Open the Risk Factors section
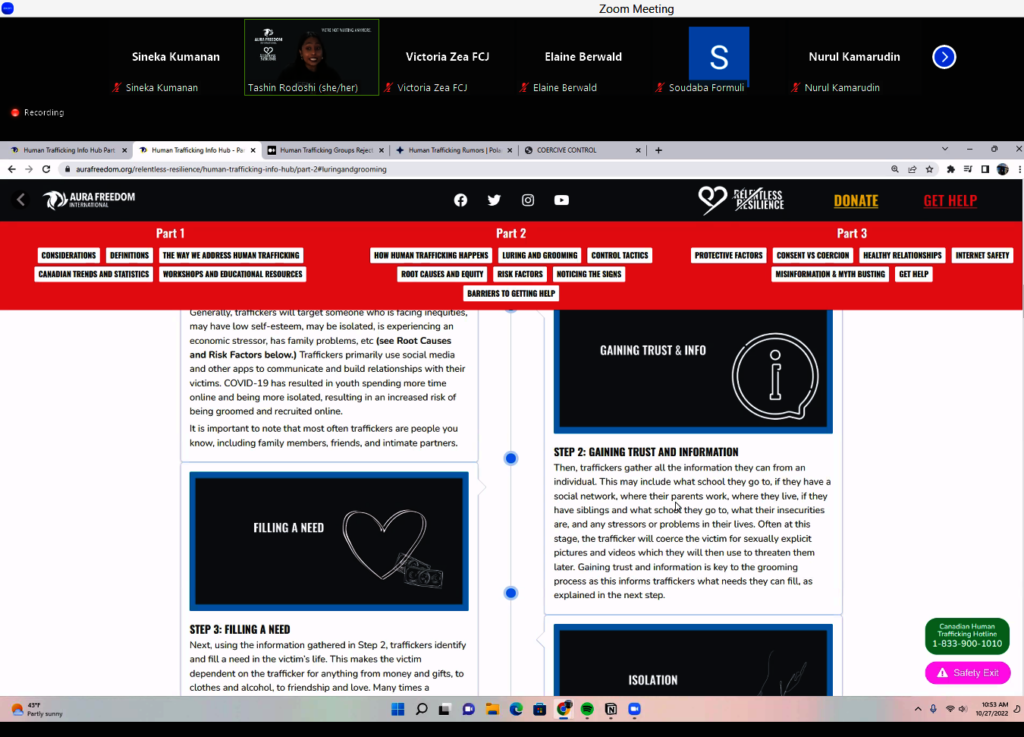The height and width of the screenshot is (737, 1024). pos(520,274)
